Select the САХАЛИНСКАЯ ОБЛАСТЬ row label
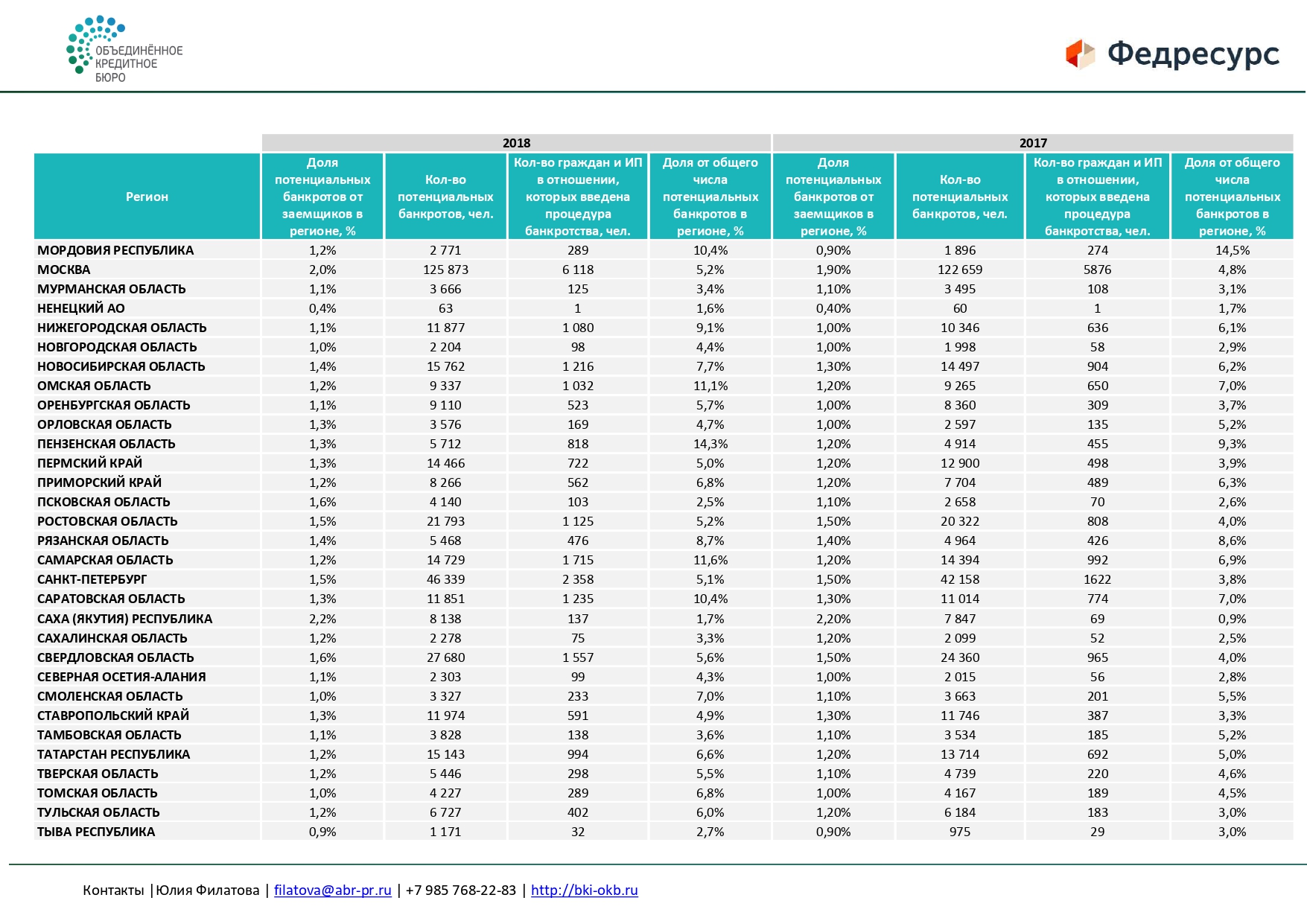This screenshot has width=1307, height=924. [x=112, y=638]
